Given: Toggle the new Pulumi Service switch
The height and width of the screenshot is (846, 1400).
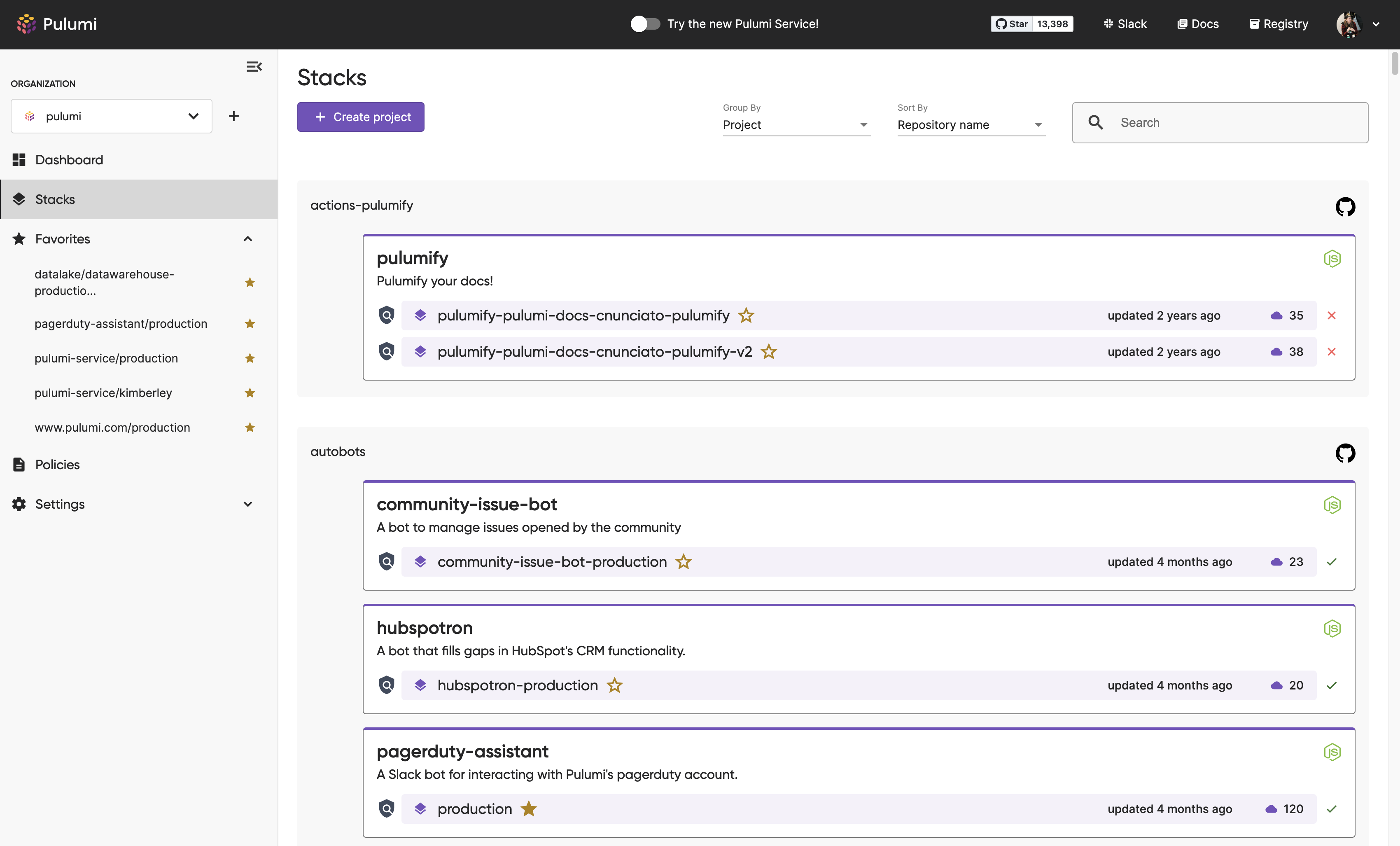Looking at the screenshot, I should pyautogui.click(x=645, y=24).
